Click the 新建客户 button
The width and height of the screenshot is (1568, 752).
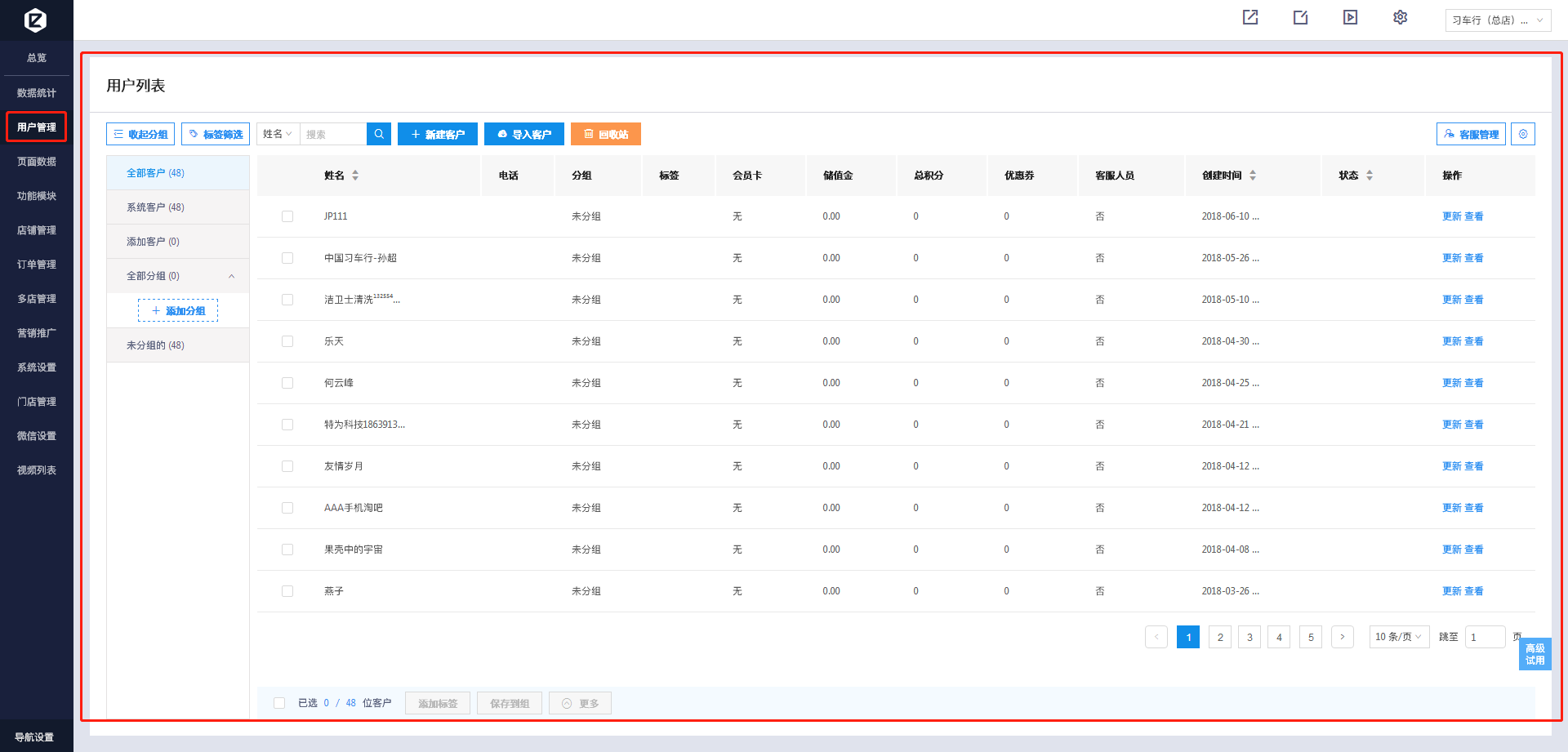coord(437,134)
